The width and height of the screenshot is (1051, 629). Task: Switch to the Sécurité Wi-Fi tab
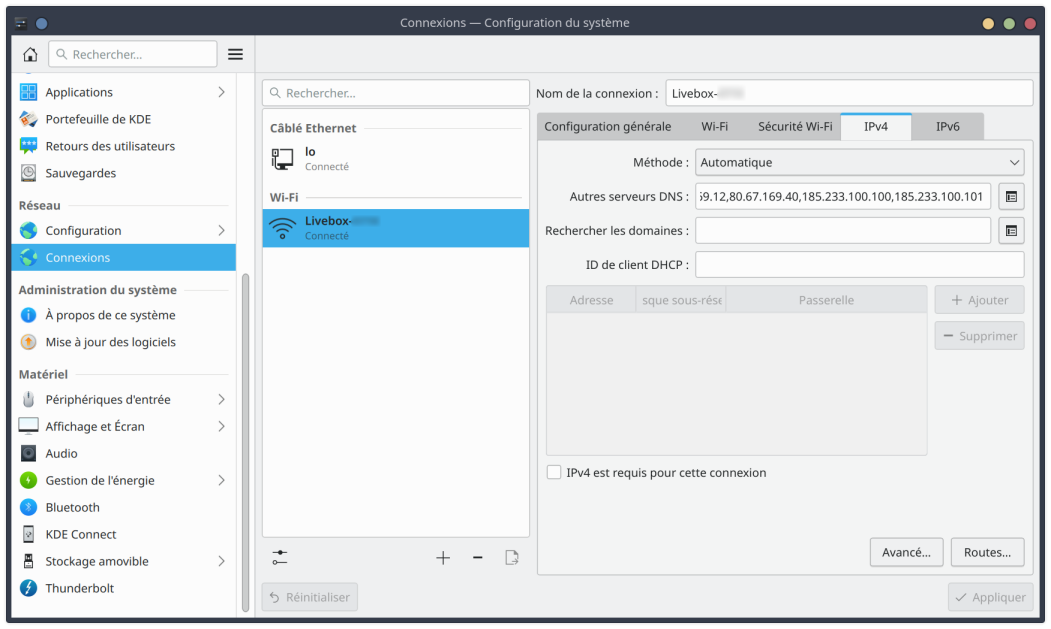click(x=795, y=127)
